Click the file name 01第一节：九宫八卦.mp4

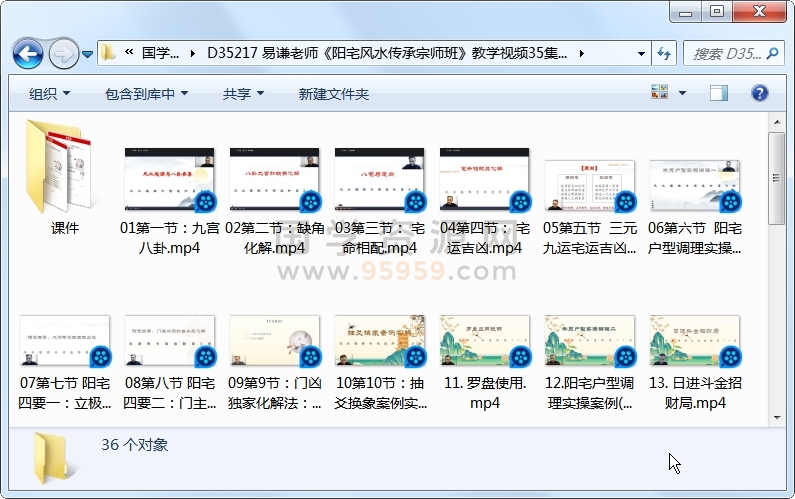[169, 238]
